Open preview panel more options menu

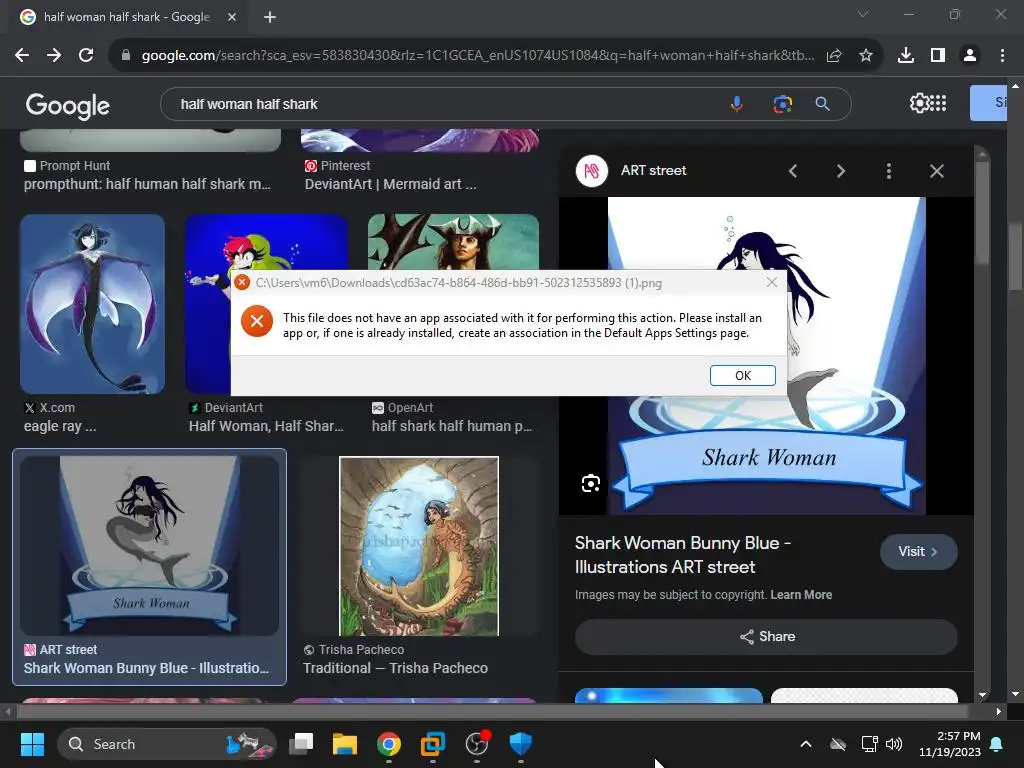coord(888,171)
